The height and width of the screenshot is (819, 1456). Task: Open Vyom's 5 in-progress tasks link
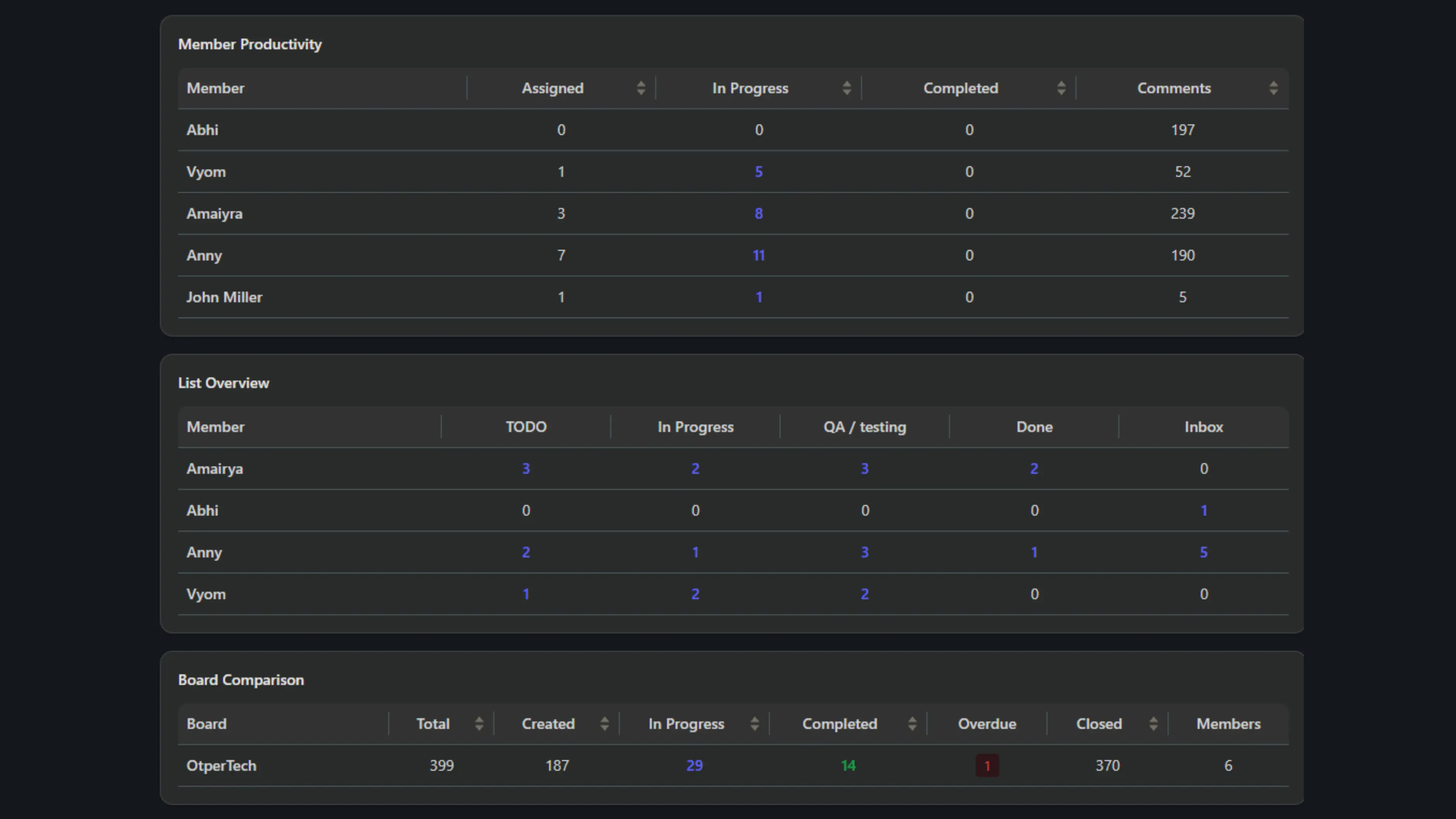point(759,172)
